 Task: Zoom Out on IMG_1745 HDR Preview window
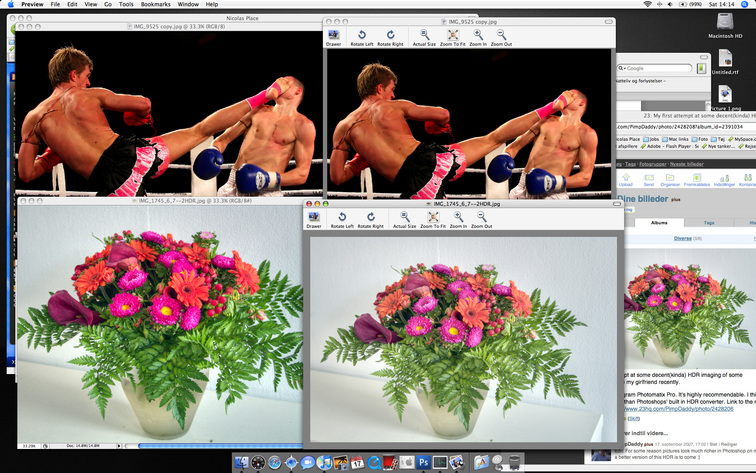point(482,220)
